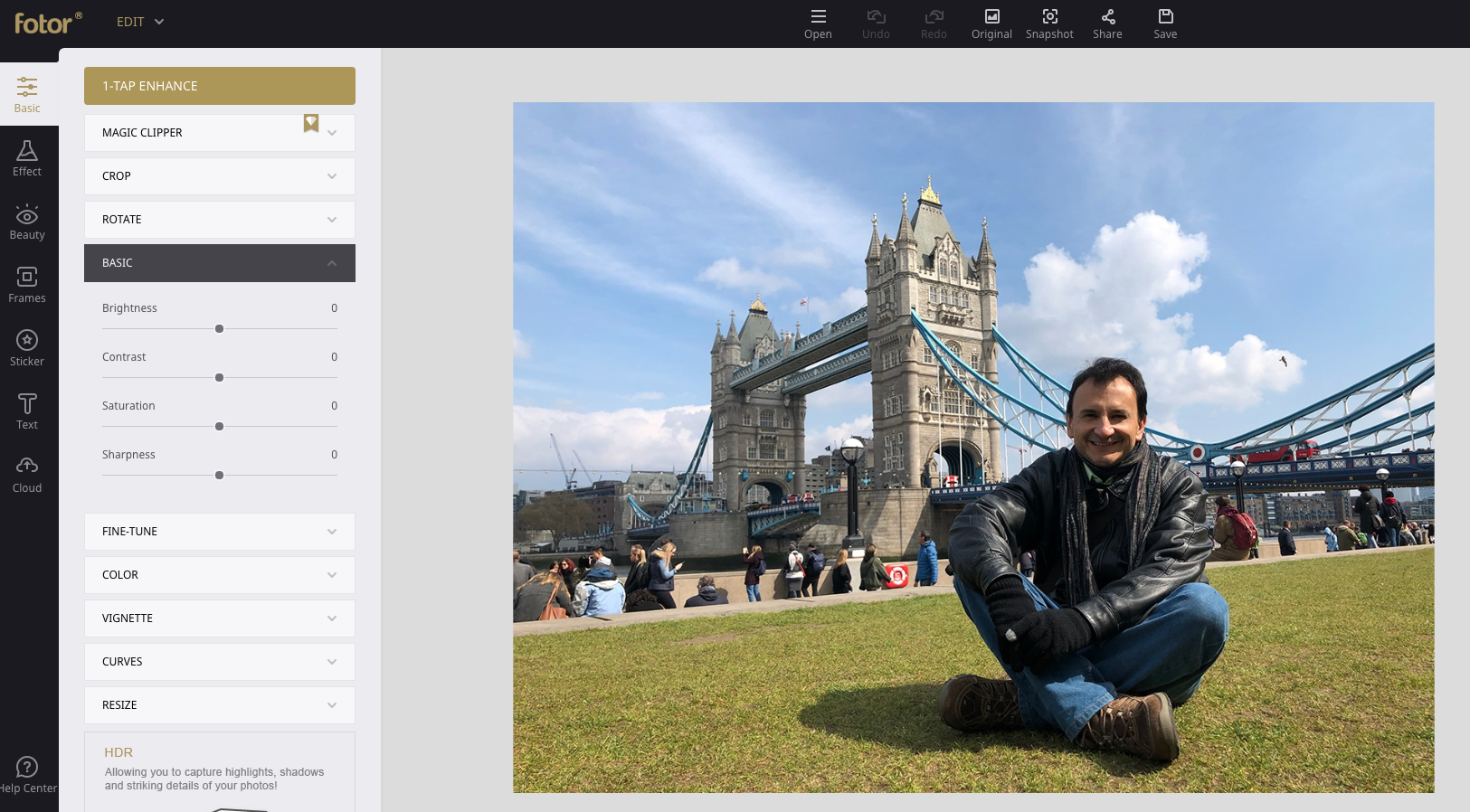Viewport: 1470px width, 812px height.
Task: Save the edited photo
Action: [1165, 24]
